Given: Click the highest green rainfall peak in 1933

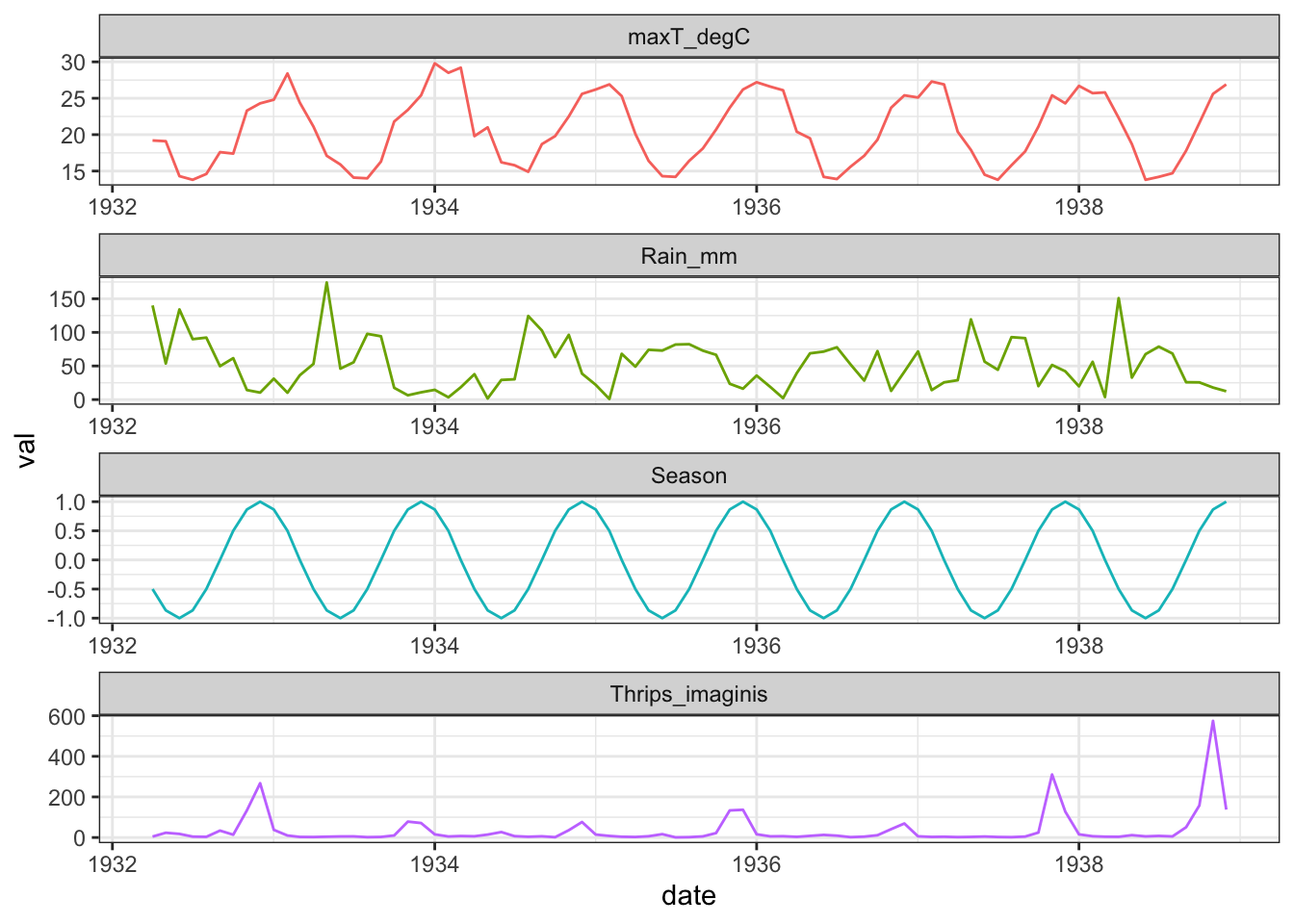Looking at the screenshot, I should point(326,283).
